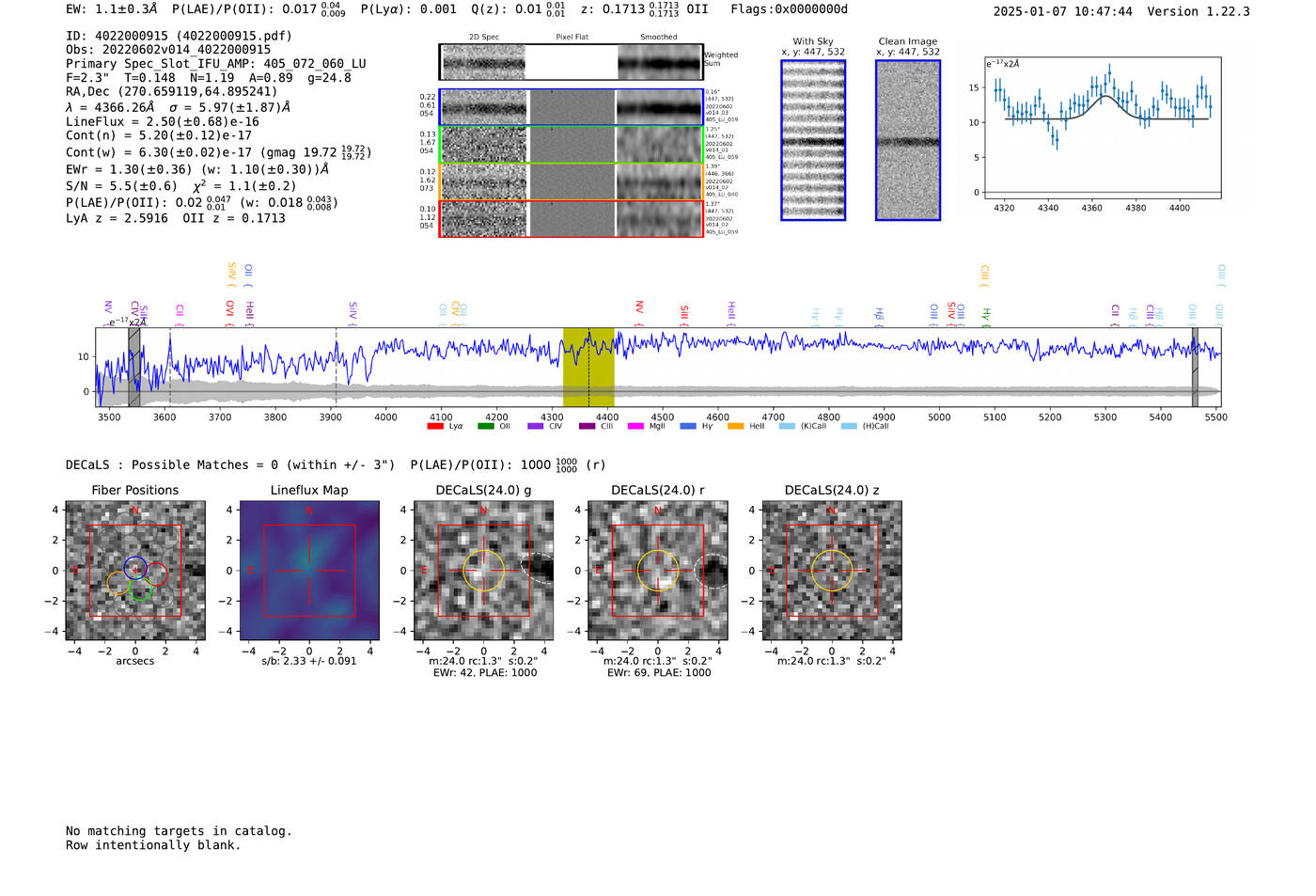Screen dimensions: 1316x896
Task: Click the 'Row intentionally blank.' text
Action: click(153, 845)
